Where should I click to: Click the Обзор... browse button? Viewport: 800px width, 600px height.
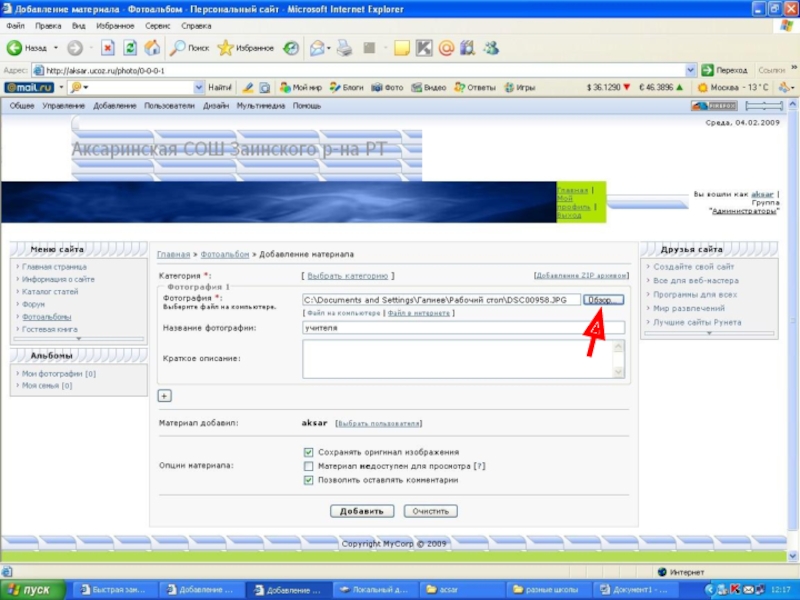603,300
